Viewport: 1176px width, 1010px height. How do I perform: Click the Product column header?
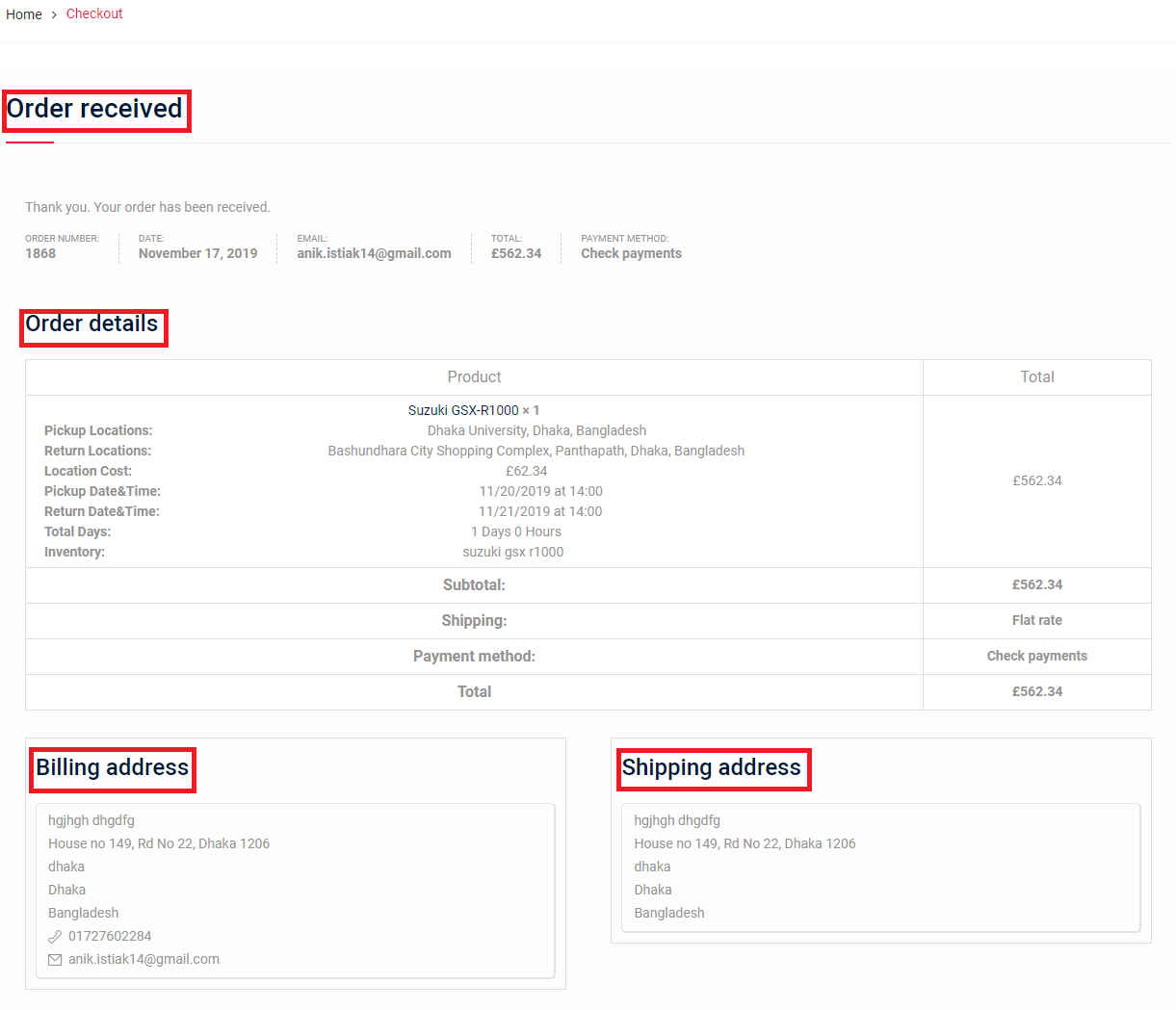(474, 377)
